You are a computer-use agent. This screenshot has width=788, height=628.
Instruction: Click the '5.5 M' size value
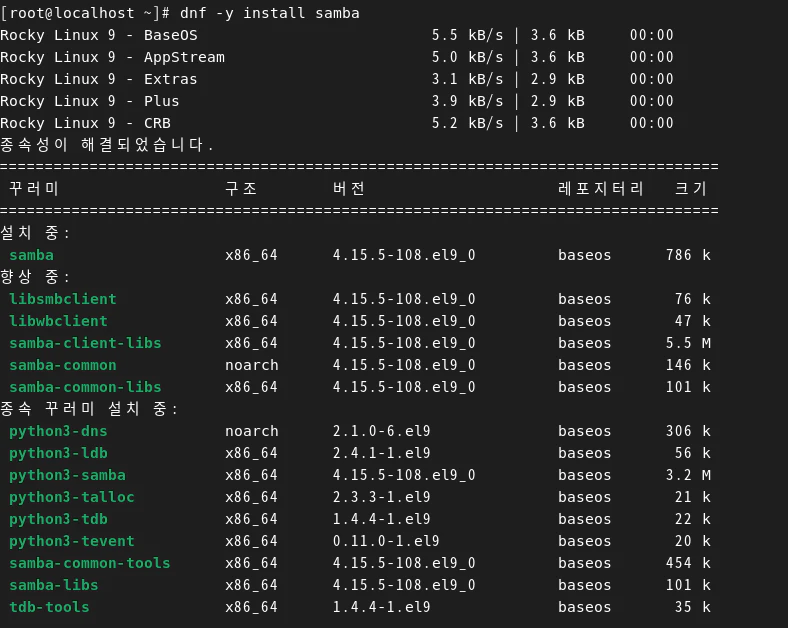point(688,344)
